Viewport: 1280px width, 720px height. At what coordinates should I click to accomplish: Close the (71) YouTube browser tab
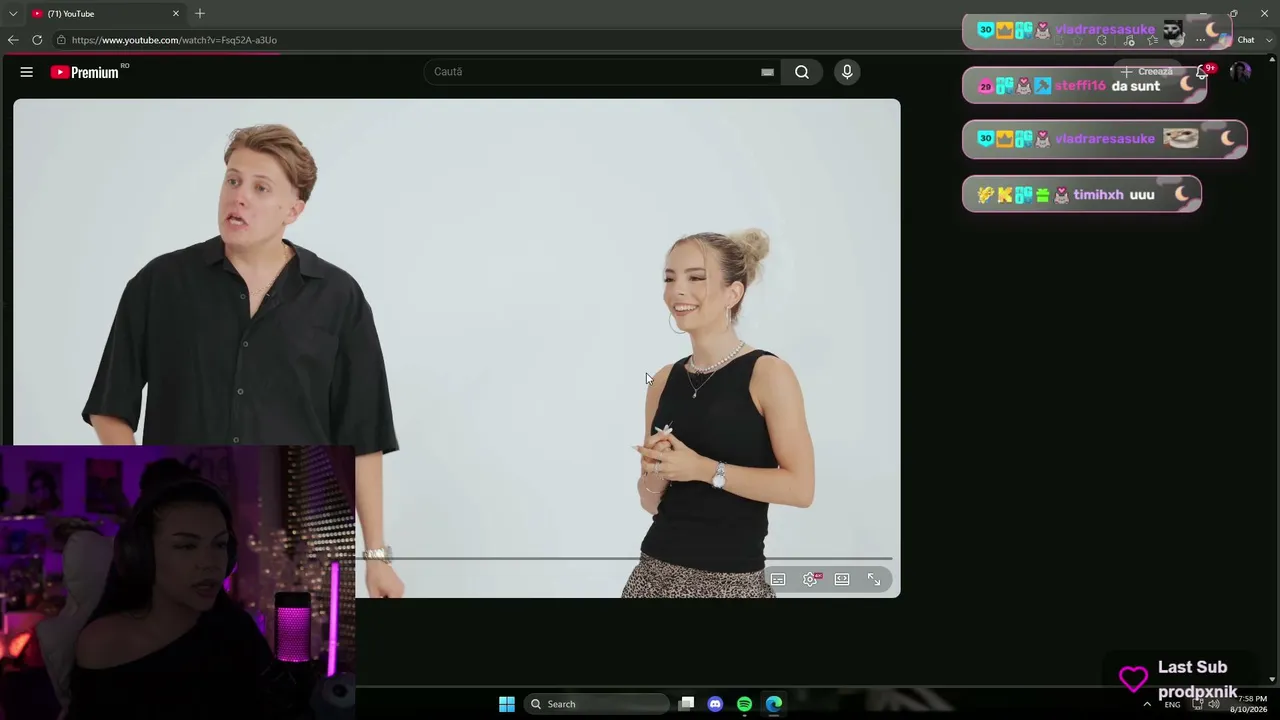tap(176, 14)
